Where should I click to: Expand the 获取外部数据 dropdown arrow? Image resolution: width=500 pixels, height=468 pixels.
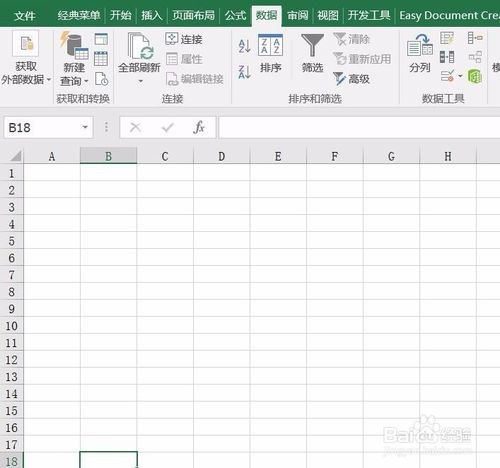(x=49, y=80)
